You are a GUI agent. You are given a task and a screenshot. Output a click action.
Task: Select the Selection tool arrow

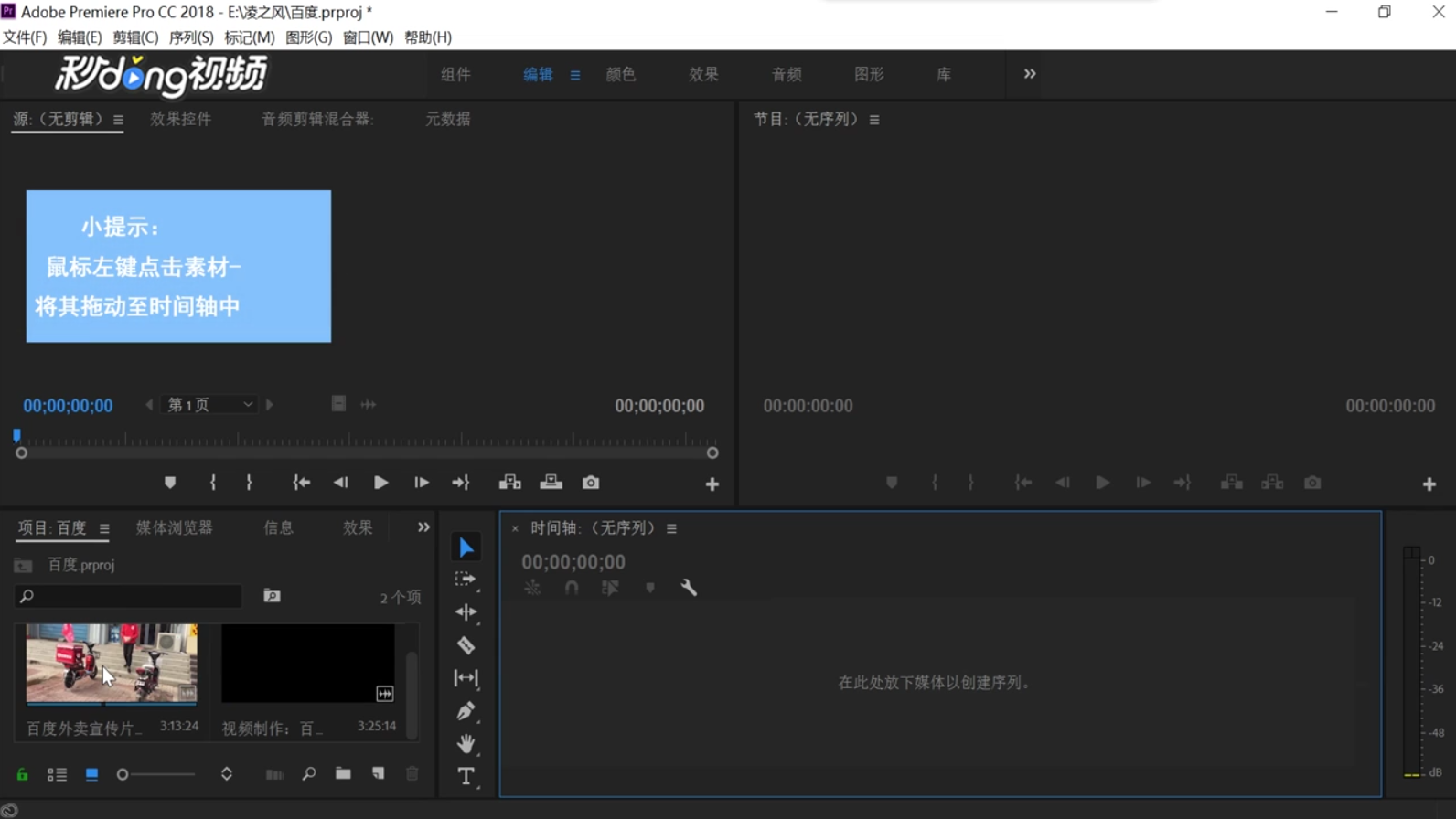pos(466,547)
